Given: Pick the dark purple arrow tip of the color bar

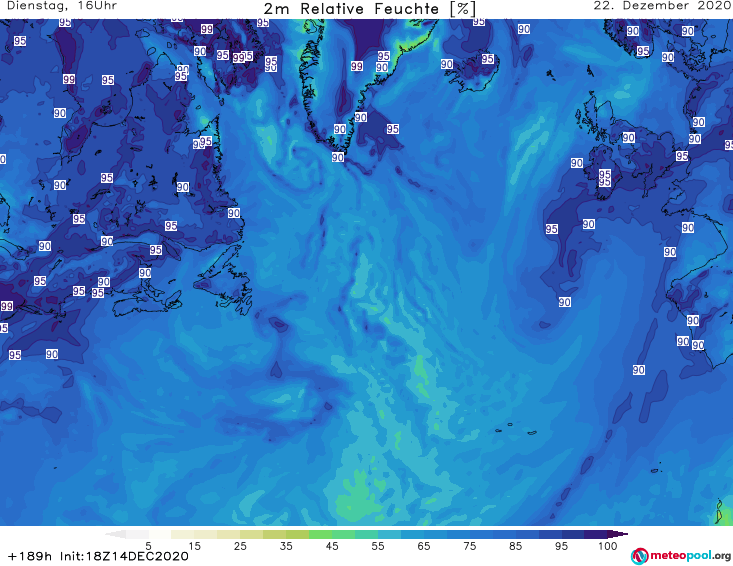Looking at the screenshot, I should coord(619,534).
